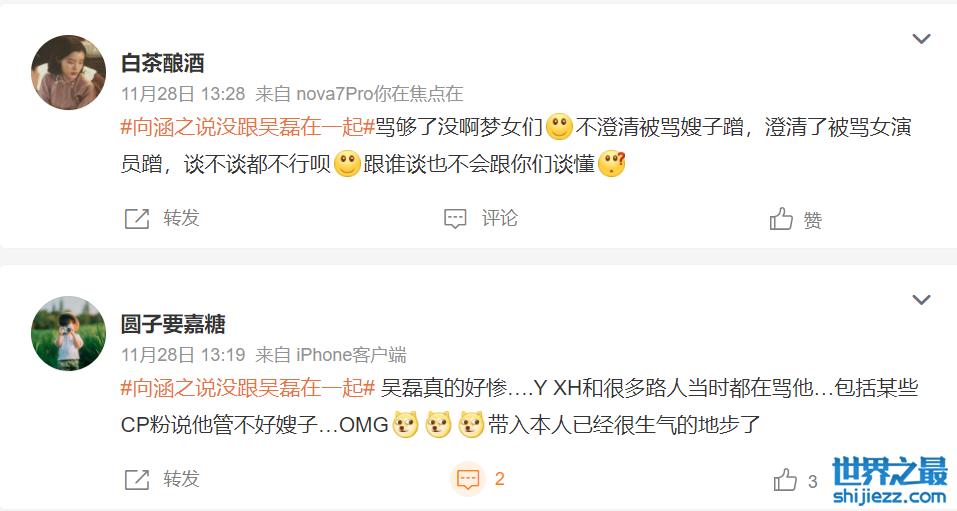Open 白茶酿酒 profile avatar

pyautogui.click(x=68, y=72)
